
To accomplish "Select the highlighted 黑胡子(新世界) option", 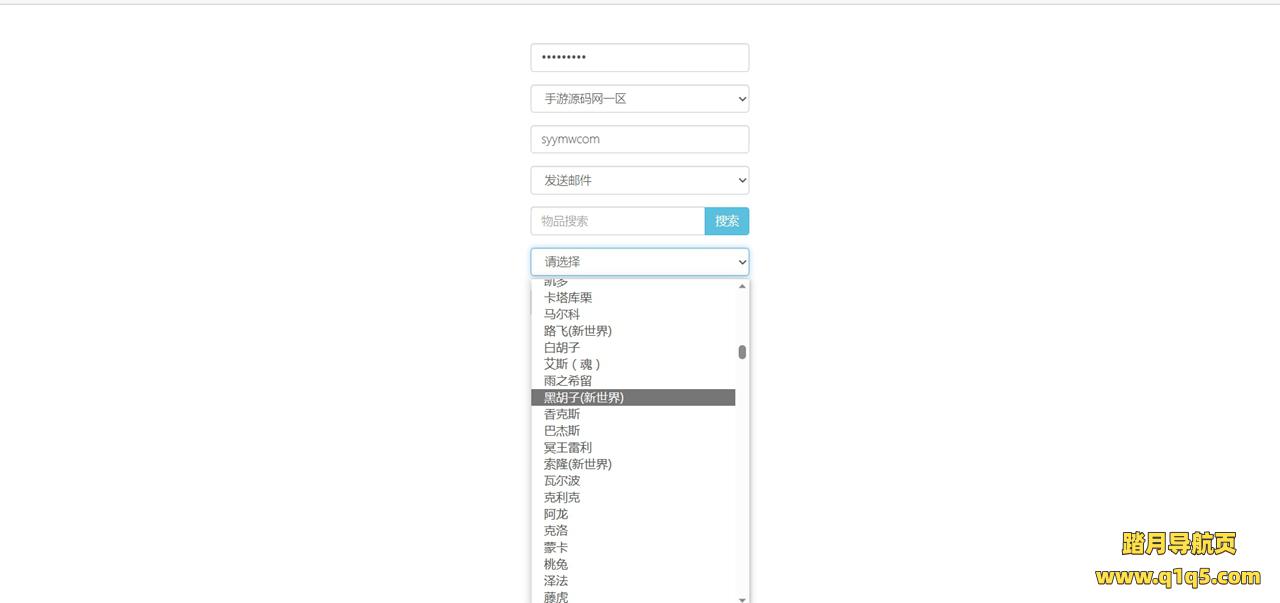I will click(x=584, y=398).
